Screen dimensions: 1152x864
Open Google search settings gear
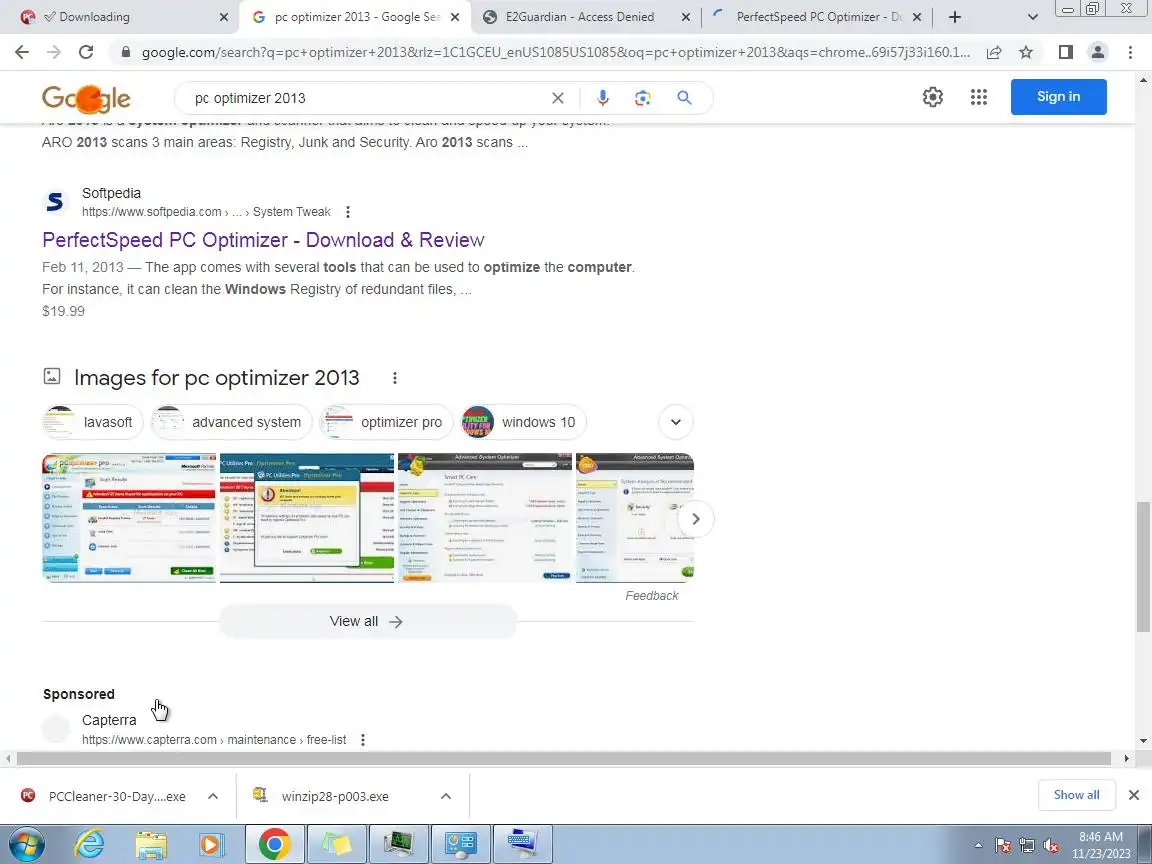pyautogui.click(x=932, y=97)
